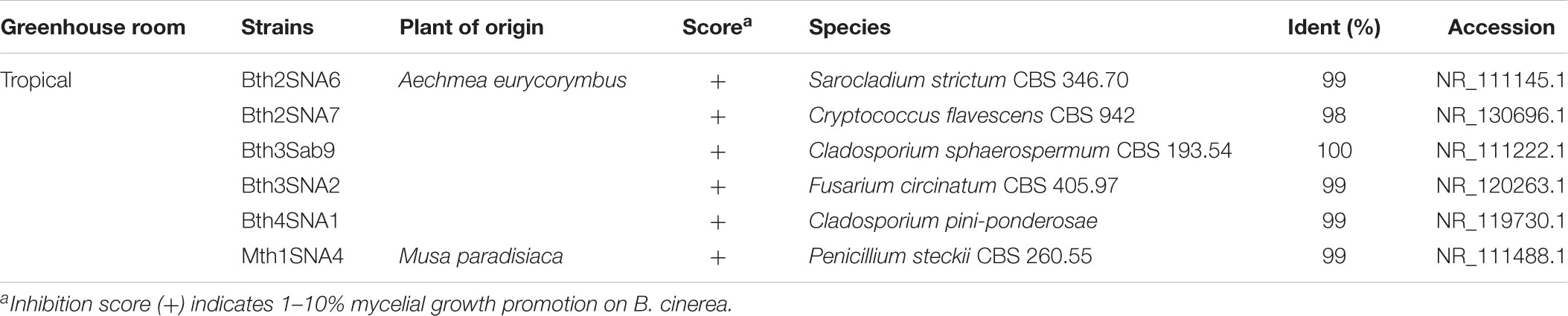This screenshot has width=1568, height=316.
Task: Open accession NR_119730.1
Action: click(x=1502, y=221)
